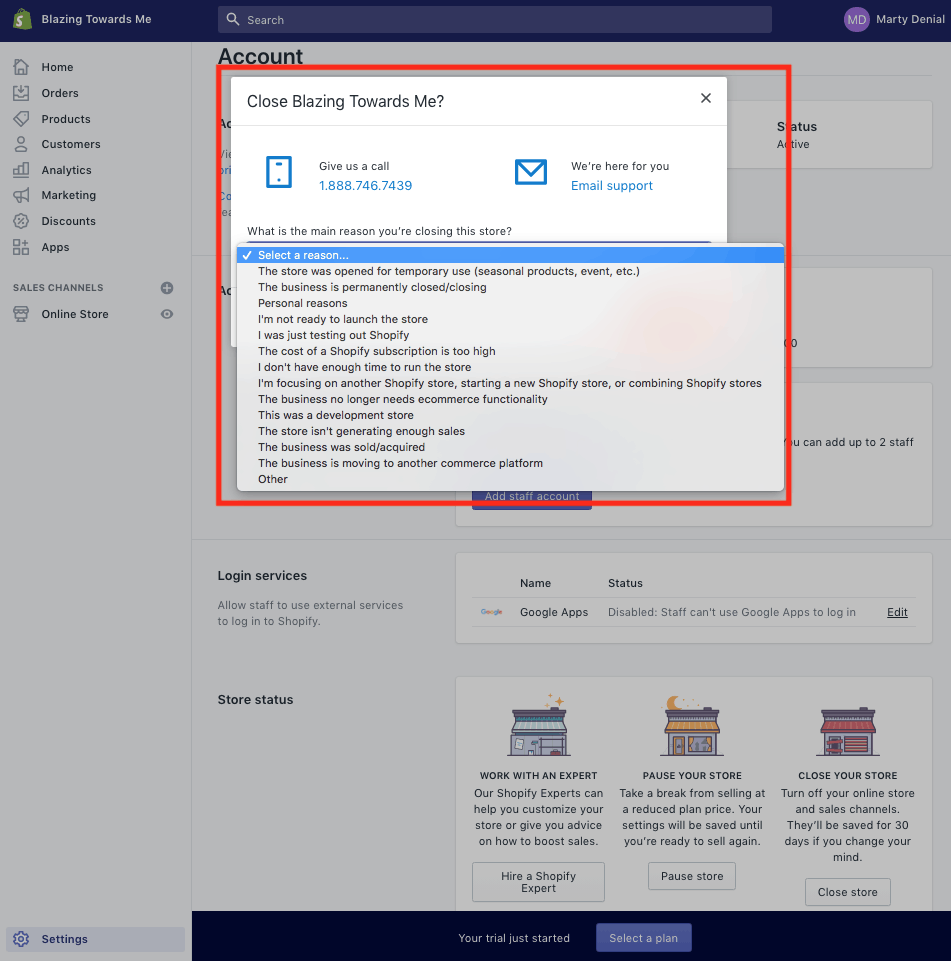Screen dimensions: 951x961
Task: Click the phone icon in the dialog
Action: coord(279,172)
